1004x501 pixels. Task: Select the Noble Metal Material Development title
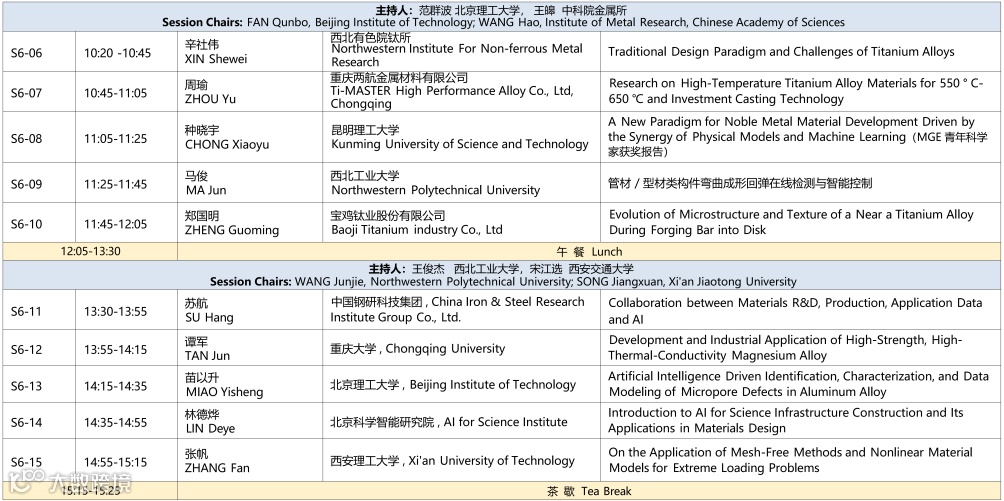[798, 136]
